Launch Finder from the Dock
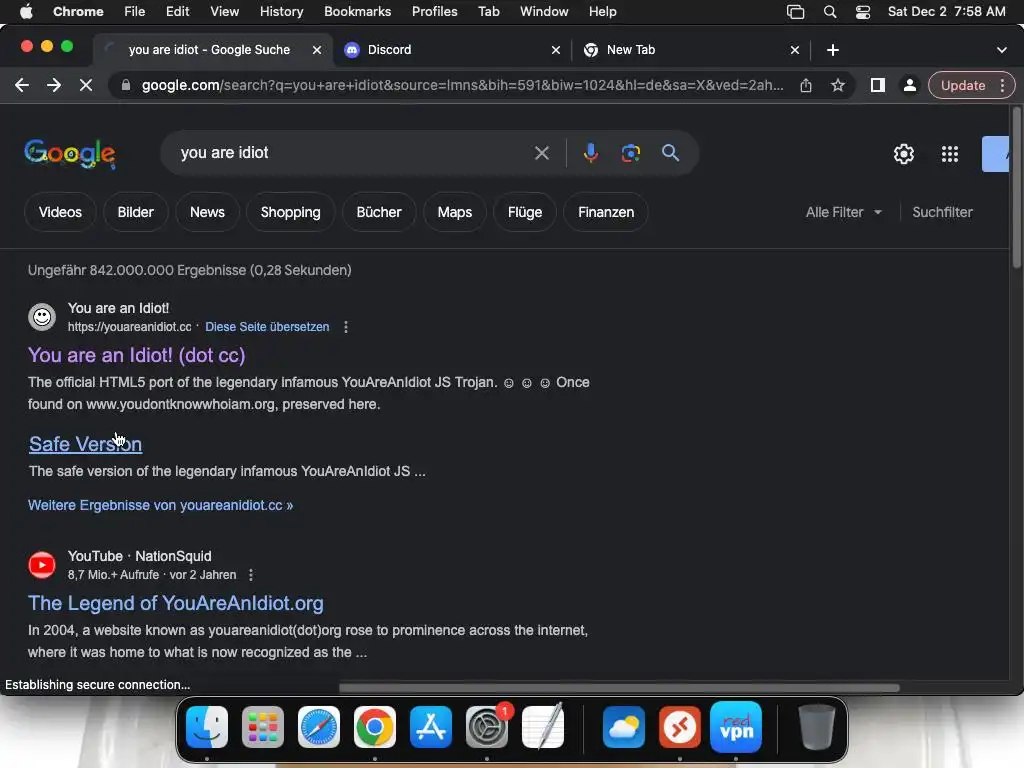1024x768 pixels. tap(207, 727)
